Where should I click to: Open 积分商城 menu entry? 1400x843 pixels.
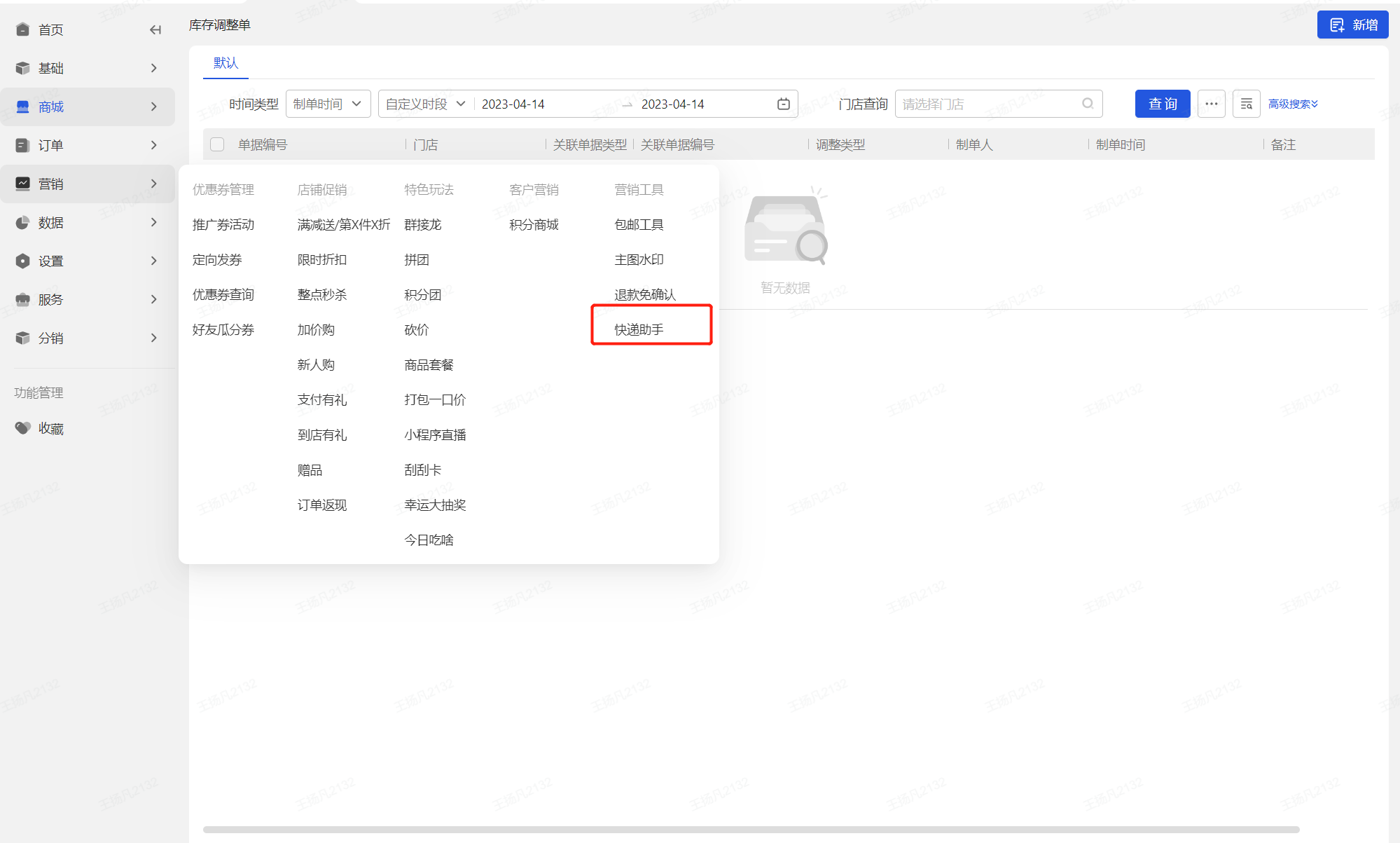point(534,224)
